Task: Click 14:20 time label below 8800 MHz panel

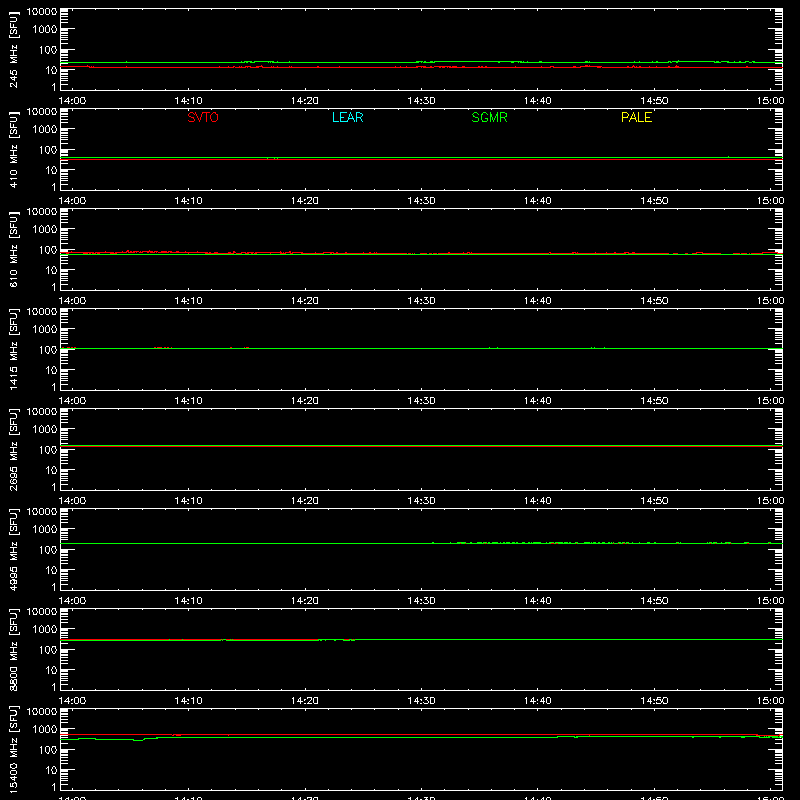Action: tap(305, 701)
